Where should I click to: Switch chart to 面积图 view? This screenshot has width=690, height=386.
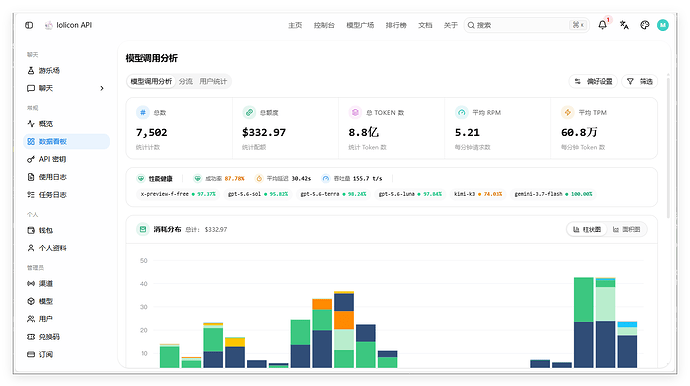pyautogui.click(x=627, y=229)
